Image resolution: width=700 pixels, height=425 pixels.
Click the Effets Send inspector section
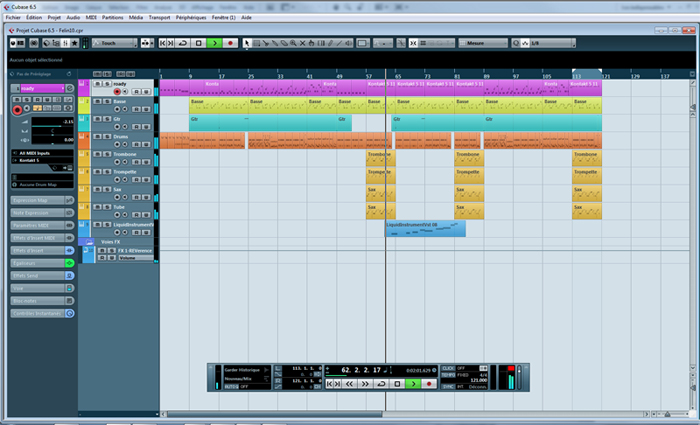point(37,274)
